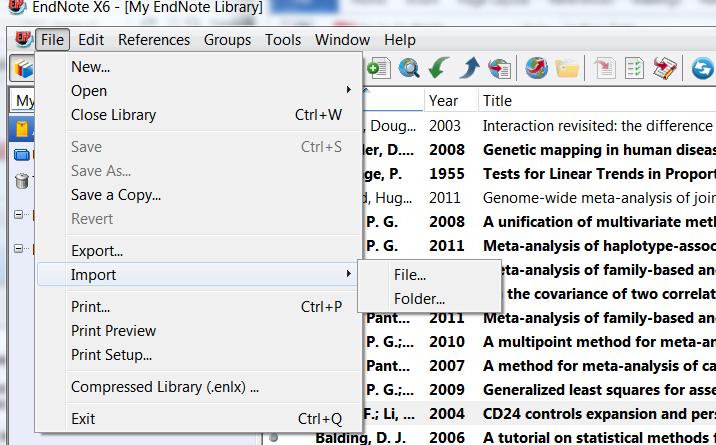The width and height of the screenshot is (716, 445).
Task: Select Folder... in Import submenu
Action: pos(429,298)
